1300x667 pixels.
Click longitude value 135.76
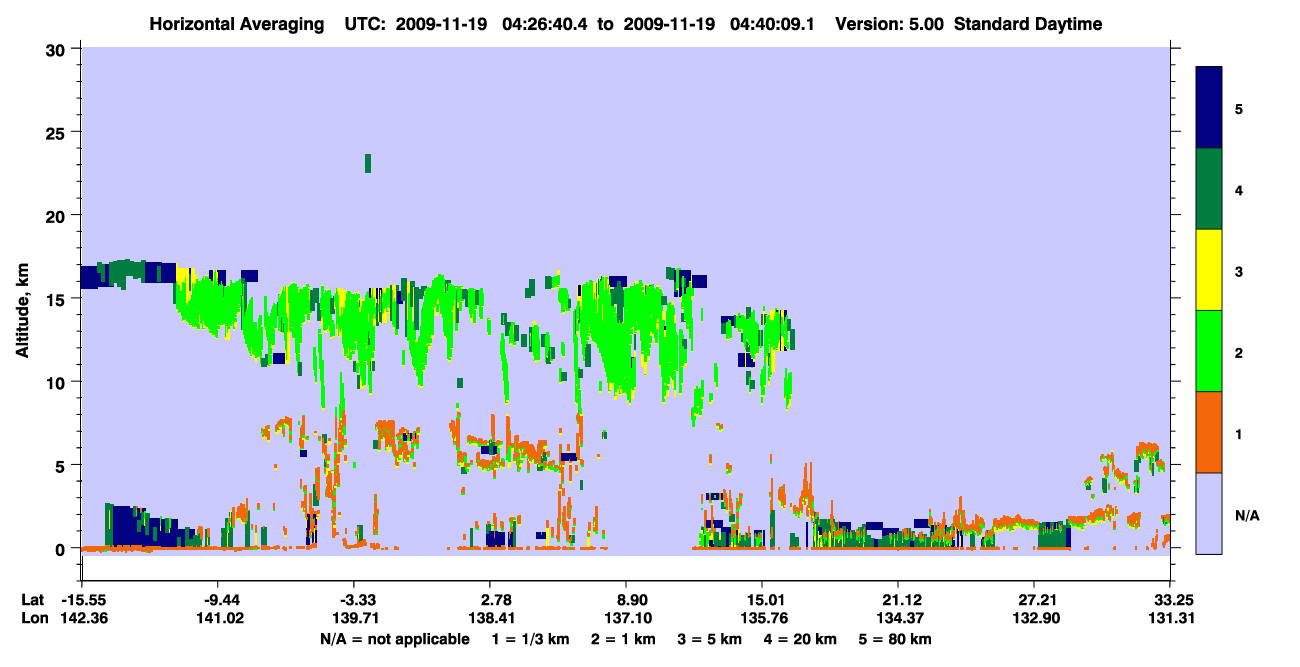pyautogui.click(x=762, y=618)
